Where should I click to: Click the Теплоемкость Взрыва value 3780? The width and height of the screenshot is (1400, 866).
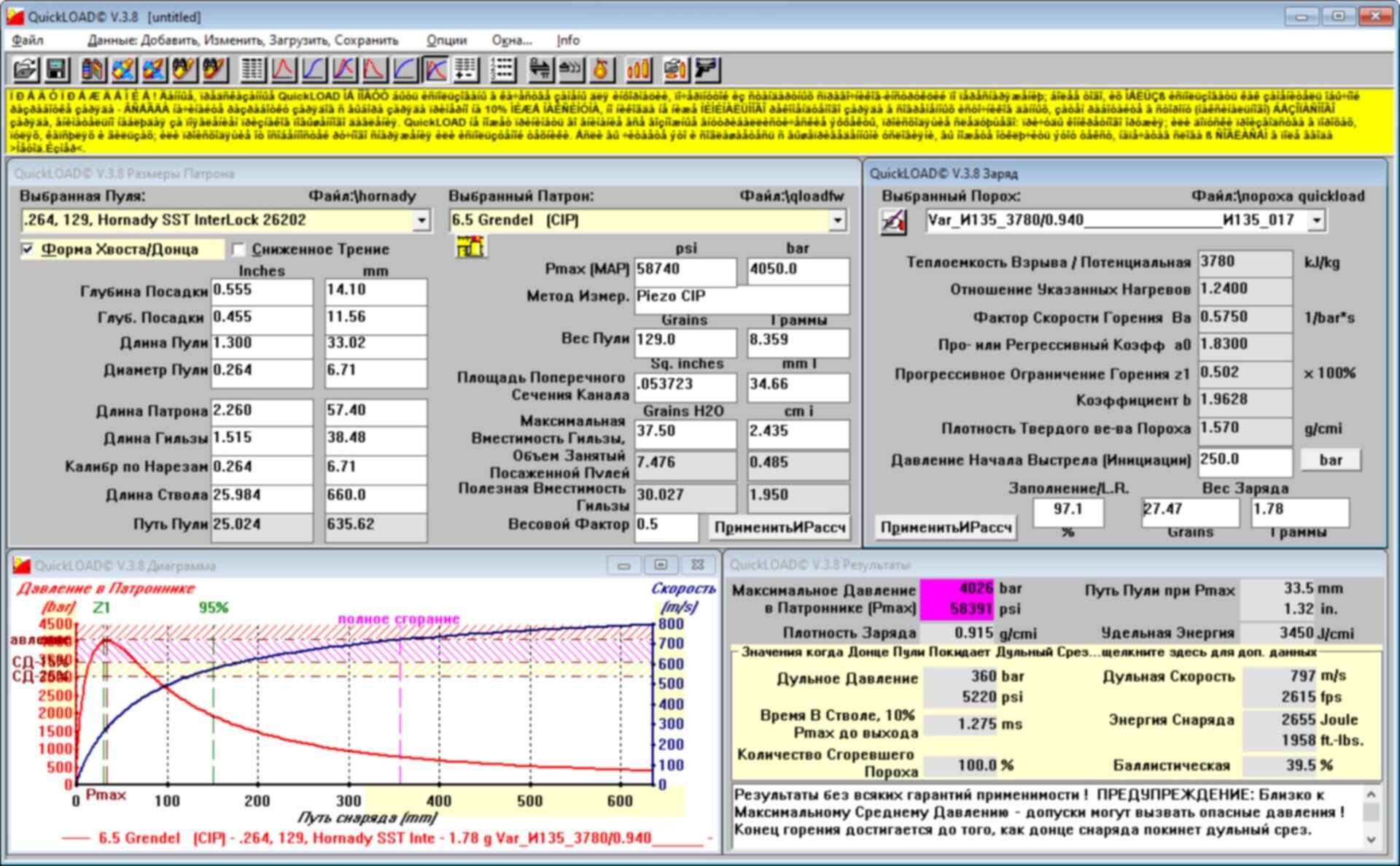click(1245, 263)
